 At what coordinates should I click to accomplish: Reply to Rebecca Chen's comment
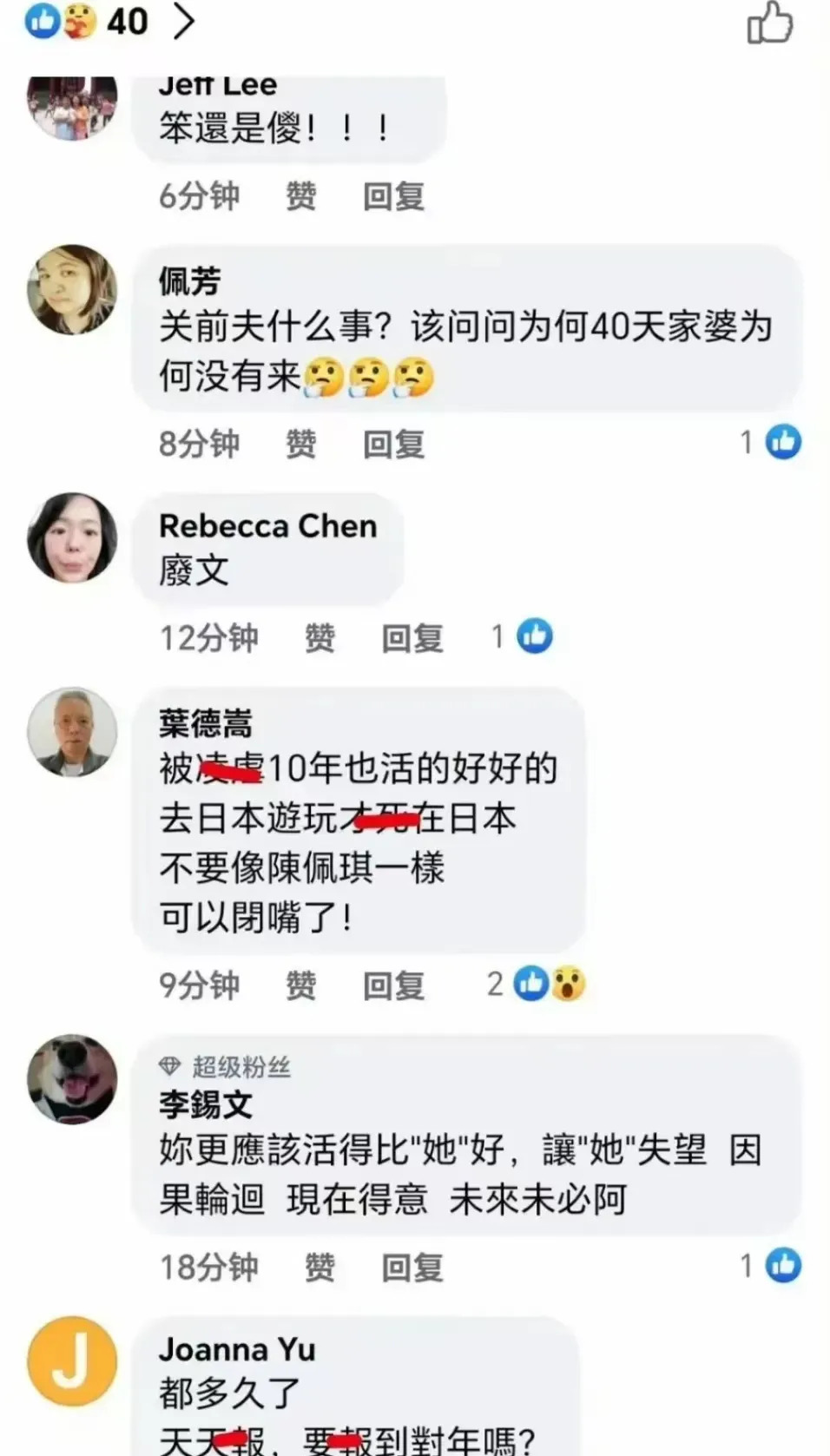click(x=412, y=638)
